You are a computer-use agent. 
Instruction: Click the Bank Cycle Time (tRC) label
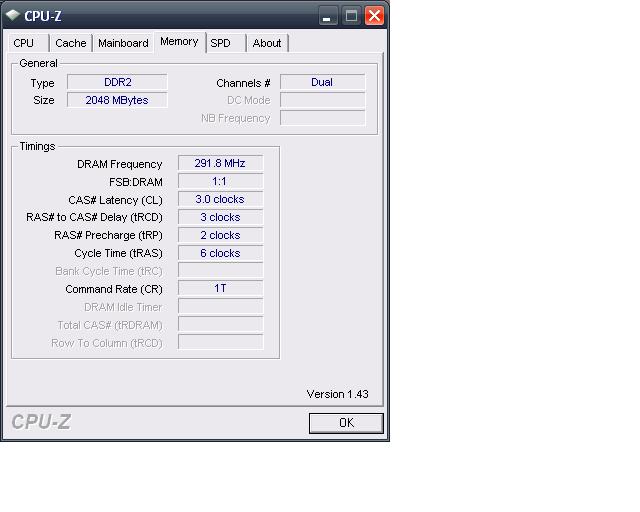tap(109, 272)
